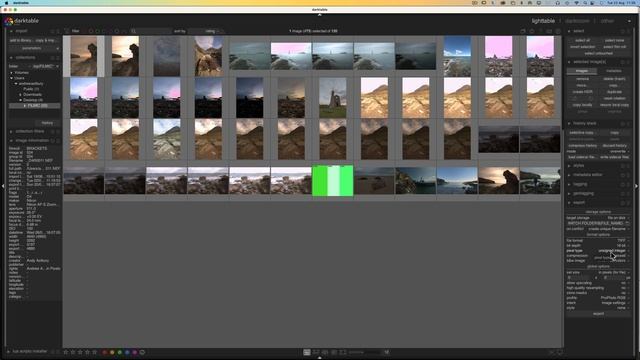
Task: Open the file format TIFF dropdown
Action: 597,241
